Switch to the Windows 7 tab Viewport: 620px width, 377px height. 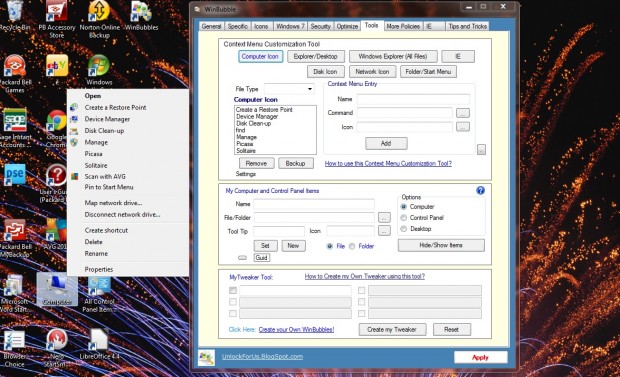290,26
